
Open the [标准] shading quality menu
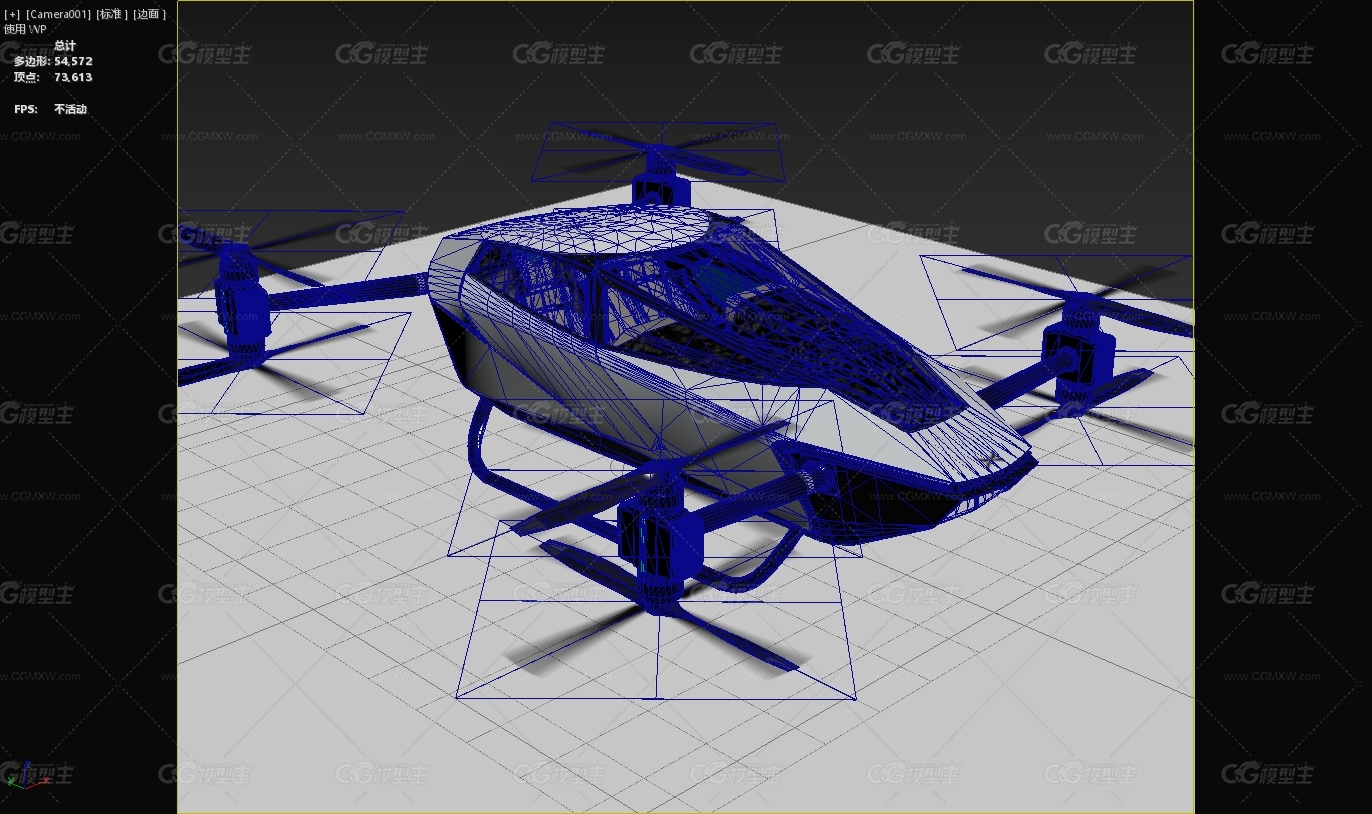pos(112,14)
